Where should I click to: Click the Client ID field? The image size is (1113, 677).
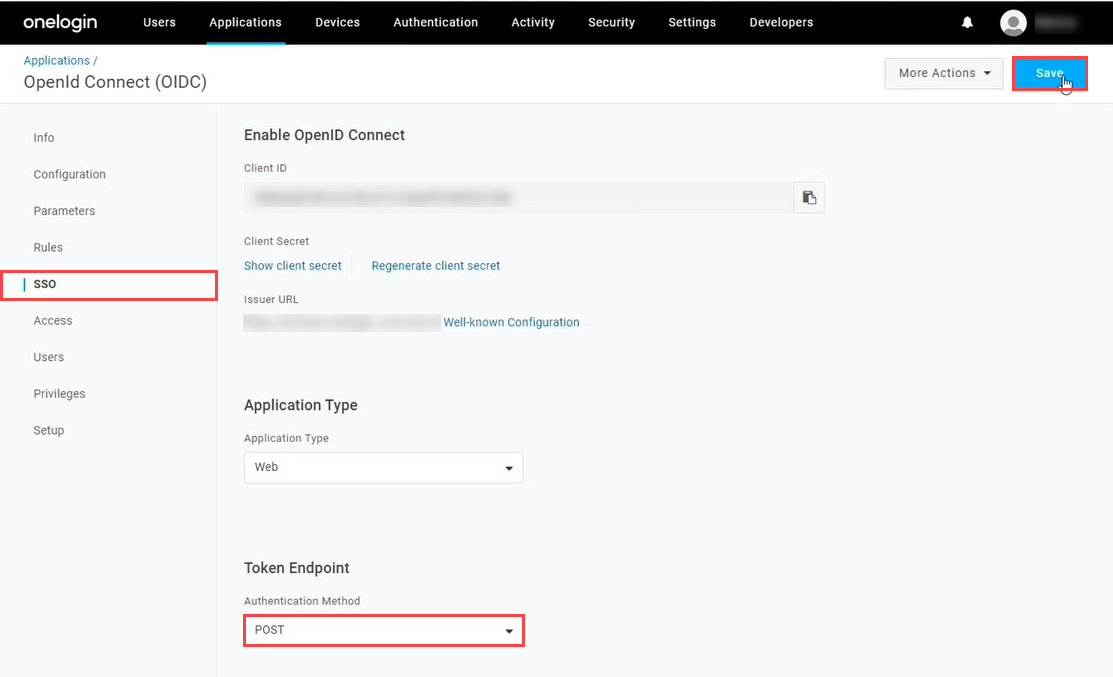(x=518, y=198)
